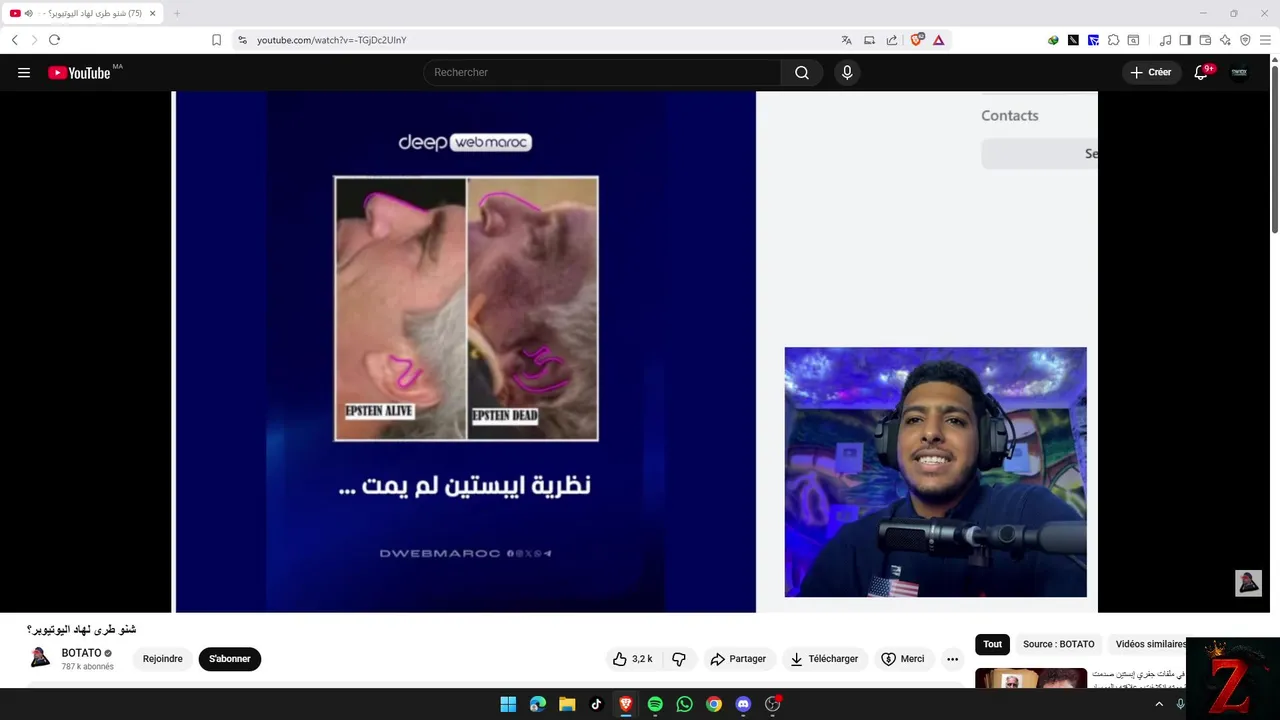Screen dimensions: 1280x720
Task: Open File Explorer from the taskbar
Action: (x=567, y=704)
